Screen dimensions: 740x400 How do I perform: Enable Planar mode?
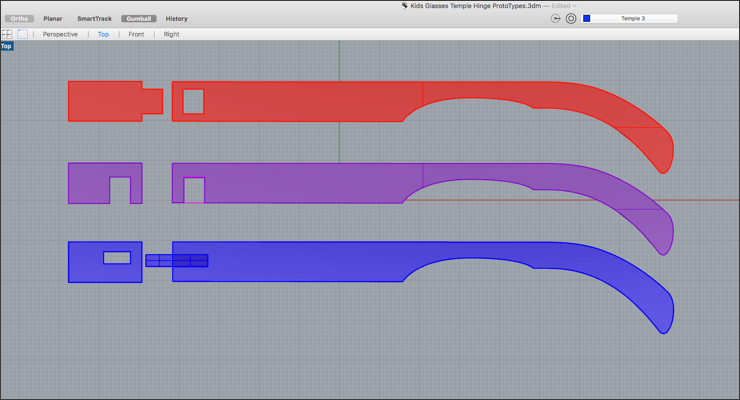[x=53, y=19]
